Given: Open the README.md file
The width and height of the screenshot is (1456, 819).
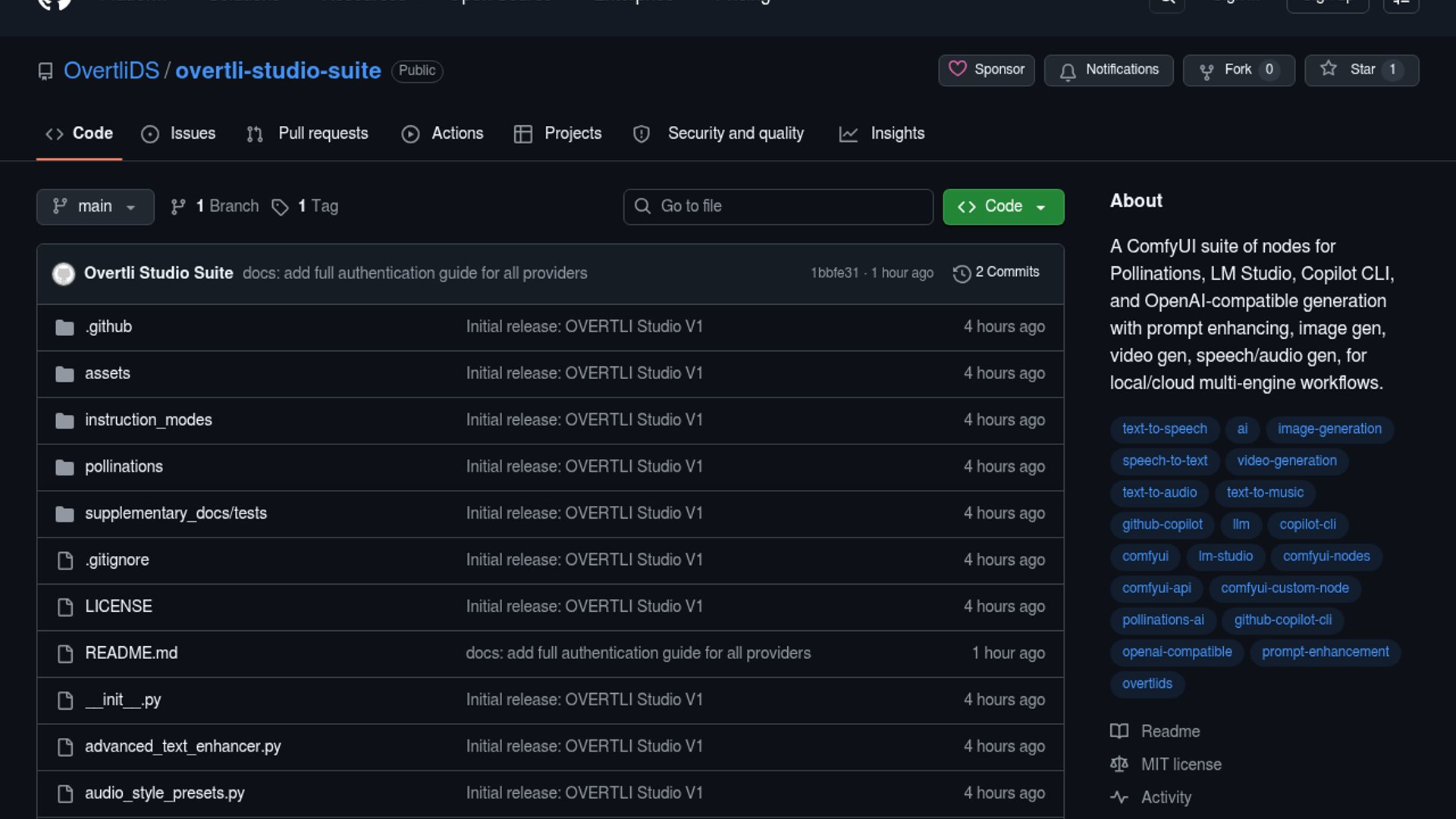Looking at the screenshot, I should [x=131, y=653].
